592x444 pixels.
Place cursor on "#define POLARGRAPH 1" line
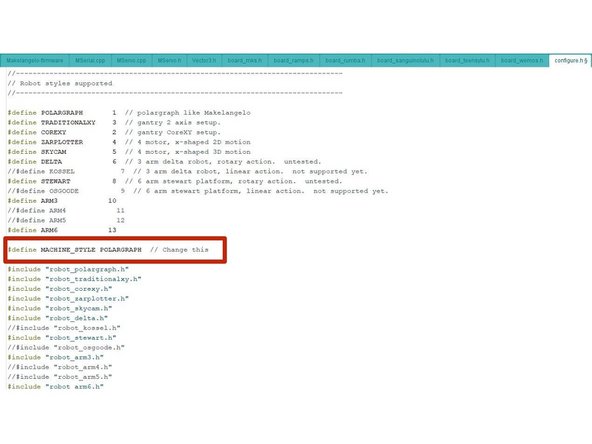coord(129,113)
